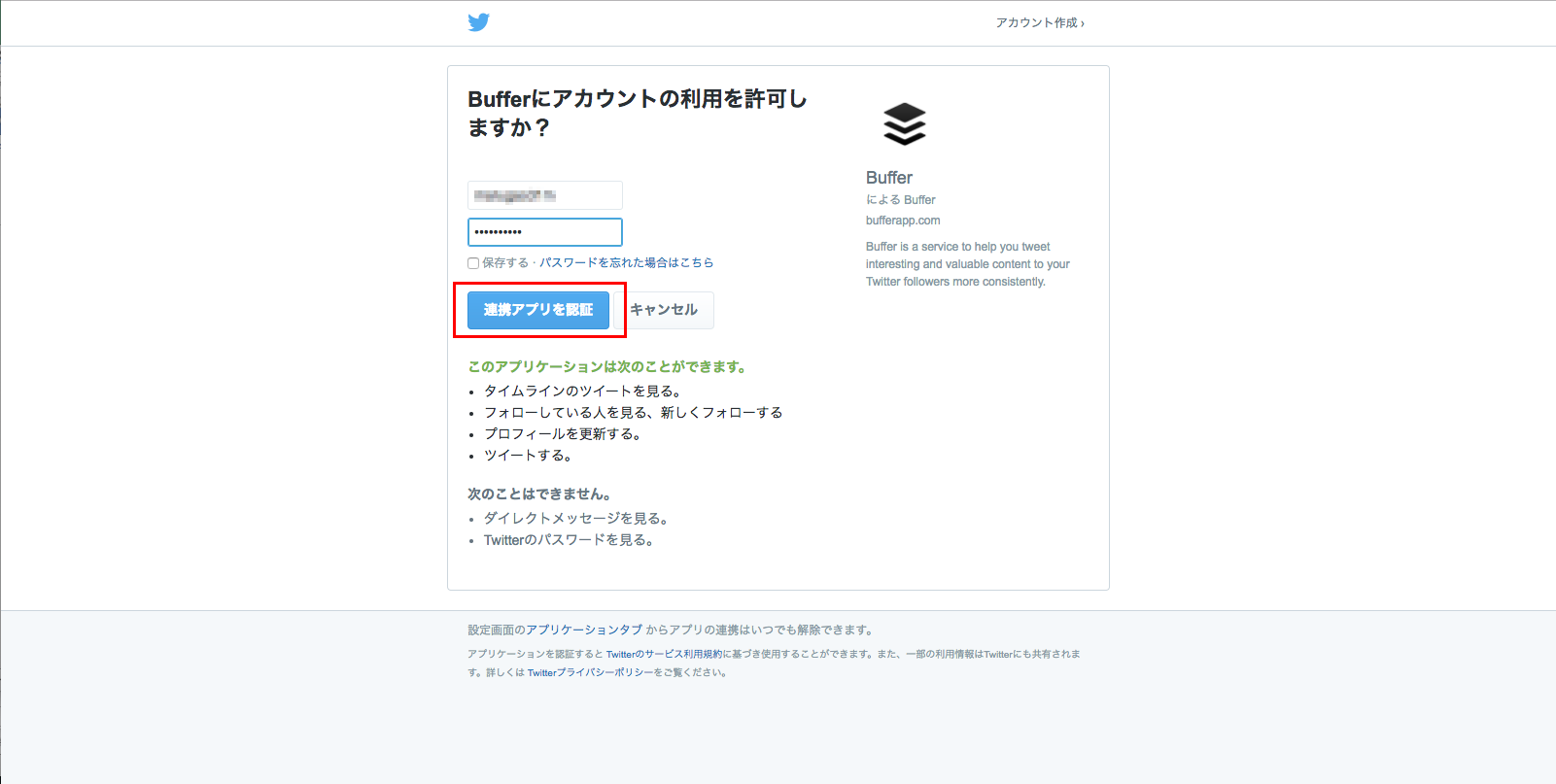Viewport: 1556px width, 784px height.
Task: Click the Twitter bird logo
Action: pyautogui.click(x=478, y=22)
